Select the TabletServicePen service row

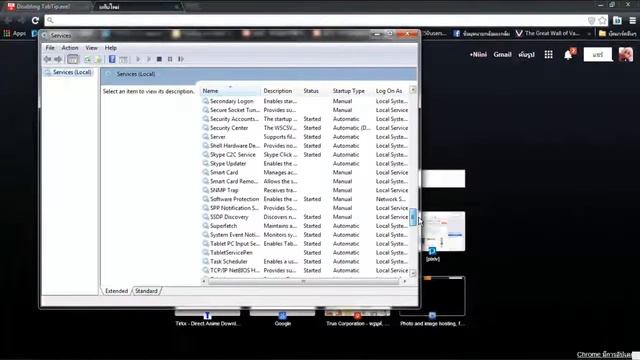click(x=305, y=253)
